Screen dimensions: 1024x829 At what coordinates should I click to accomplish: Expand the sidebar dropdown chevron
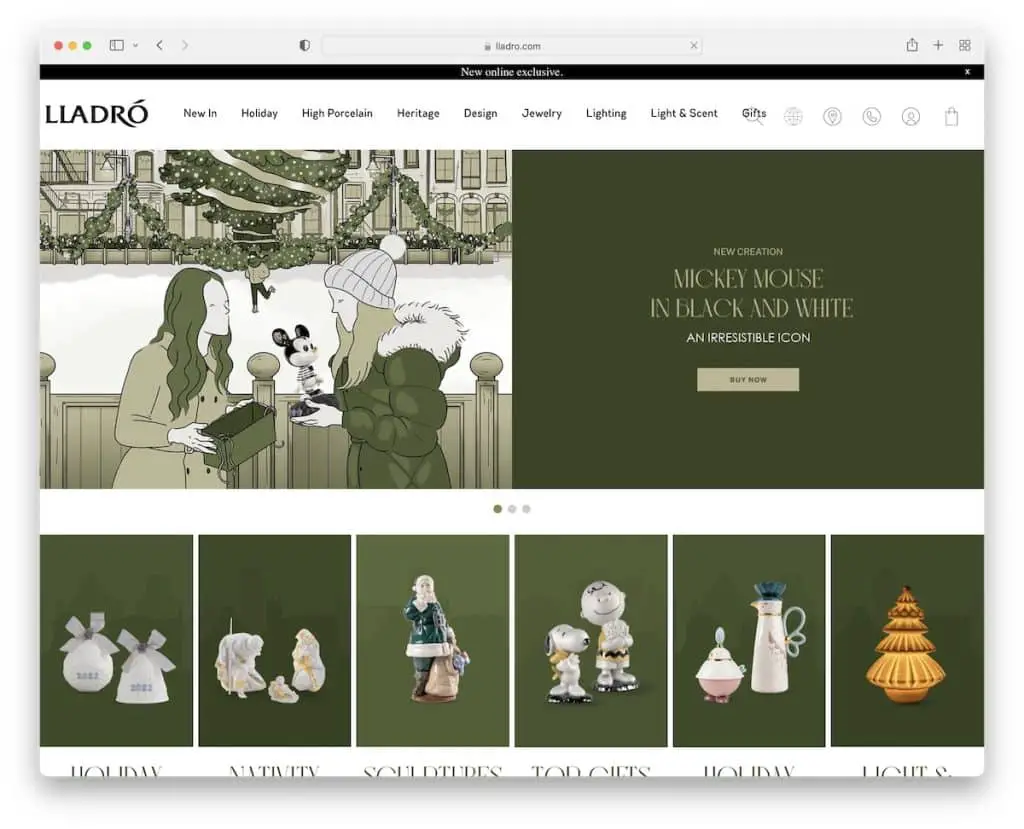pos(135,45)
